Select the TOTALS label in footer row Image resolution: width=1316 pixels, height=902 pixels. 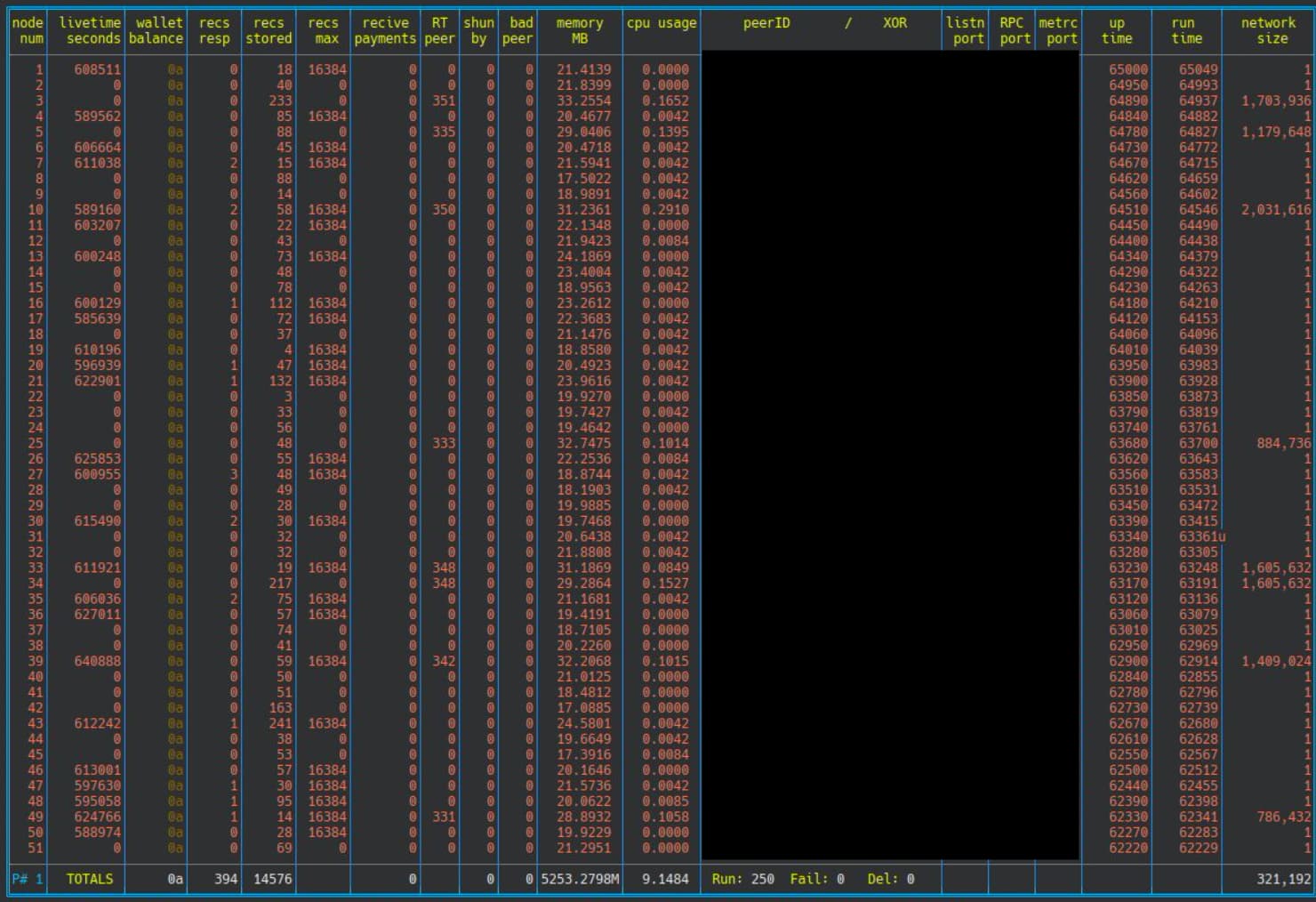(x=90, y=879)
